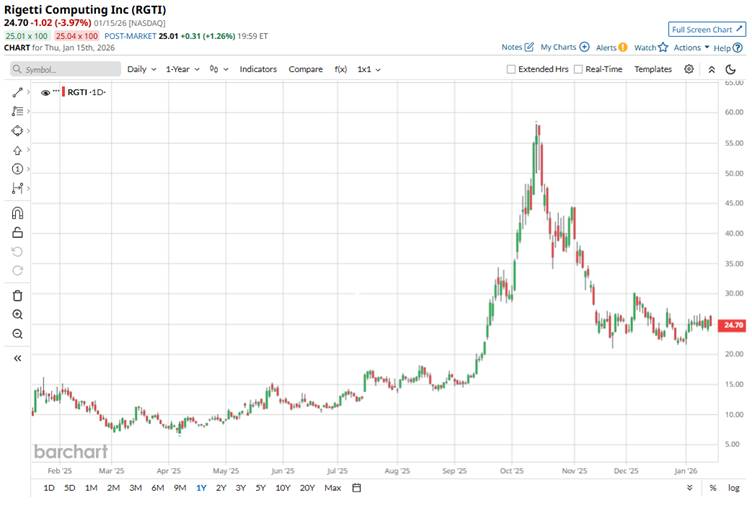Collapse the chart header with double chevron

tap(712, 70)
